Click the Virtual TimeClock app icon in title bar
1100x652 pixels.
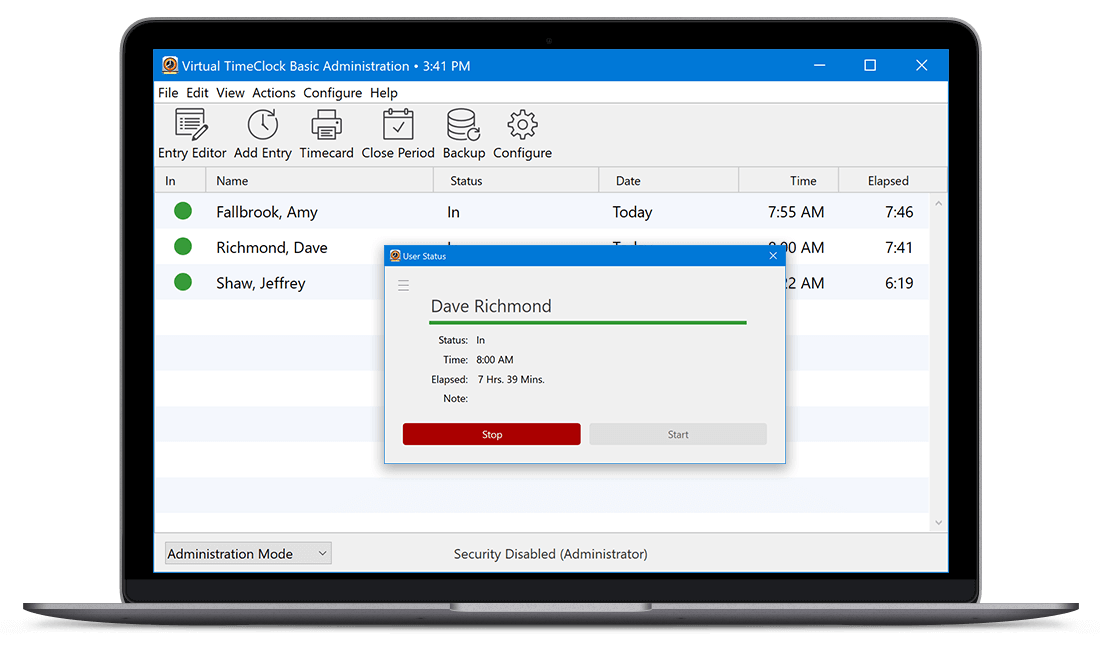tap(170, 65)
